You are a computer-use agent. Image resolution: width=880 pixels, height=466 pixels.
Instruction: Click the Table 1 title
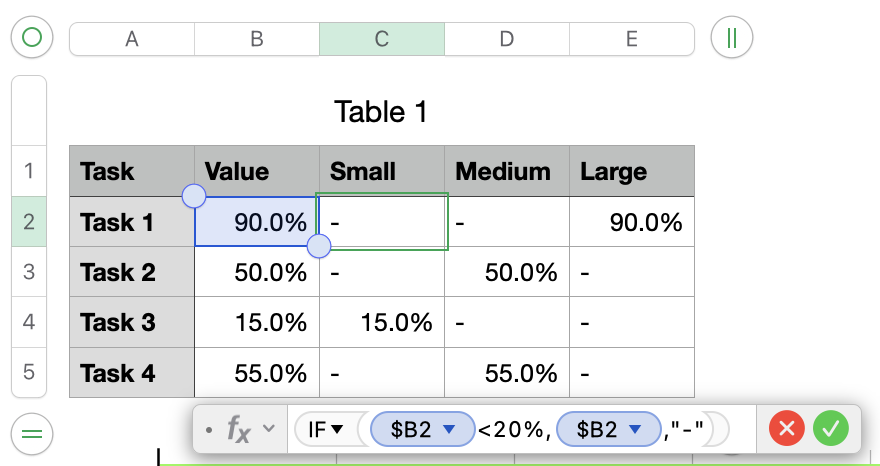381,111
